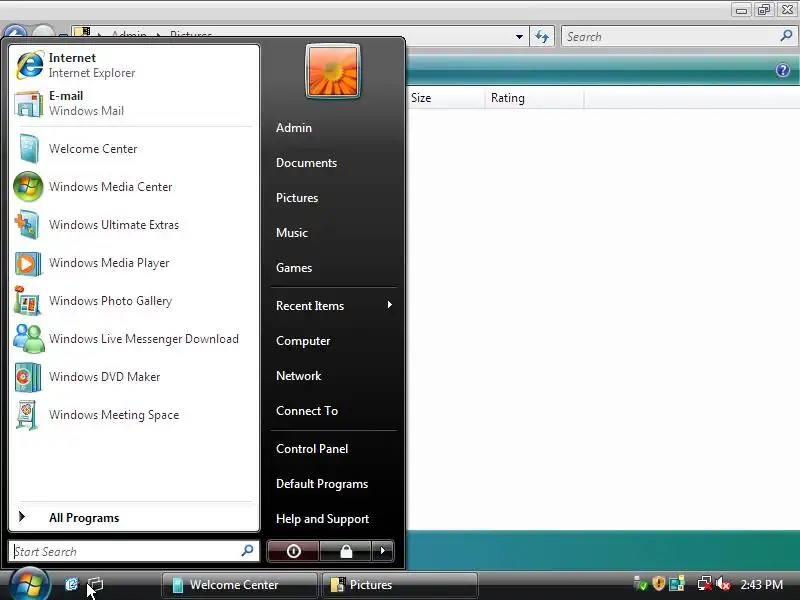
Task: Open Games from the Start menu
Action: [294, 268]
